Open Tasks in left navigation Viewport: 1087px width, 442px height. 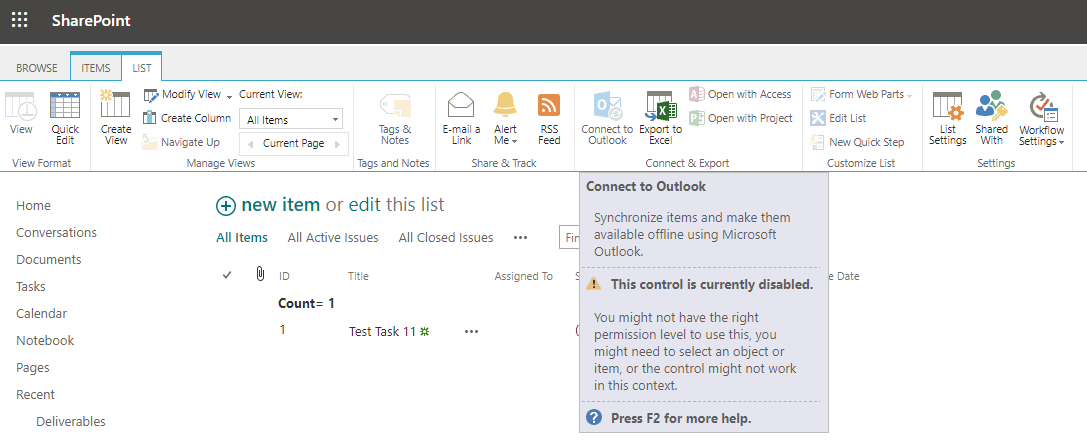tap(31, 287)
